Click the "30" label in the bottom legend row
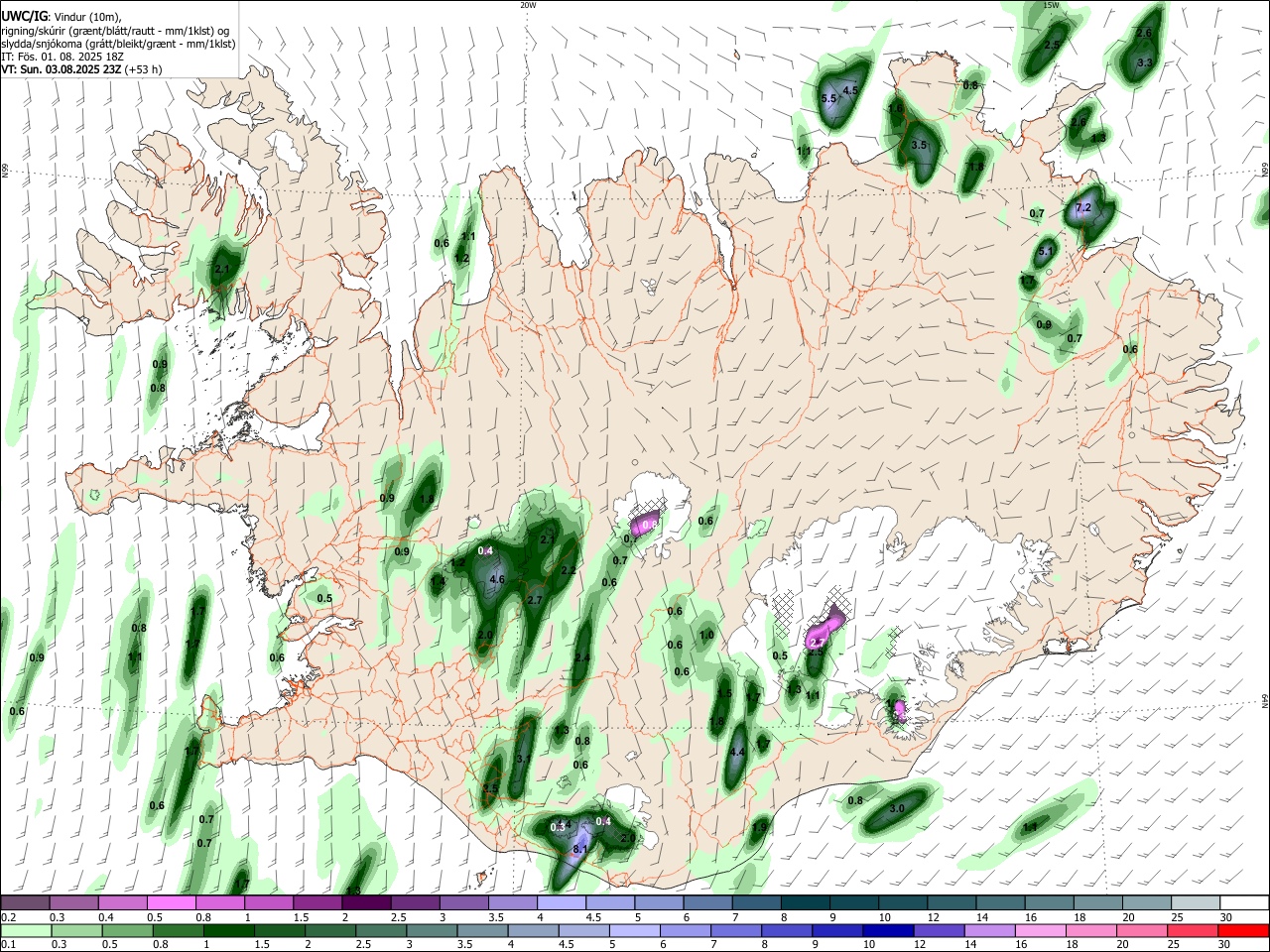The width and height of the screenshot is (1270, 952). click(1223, 945)
